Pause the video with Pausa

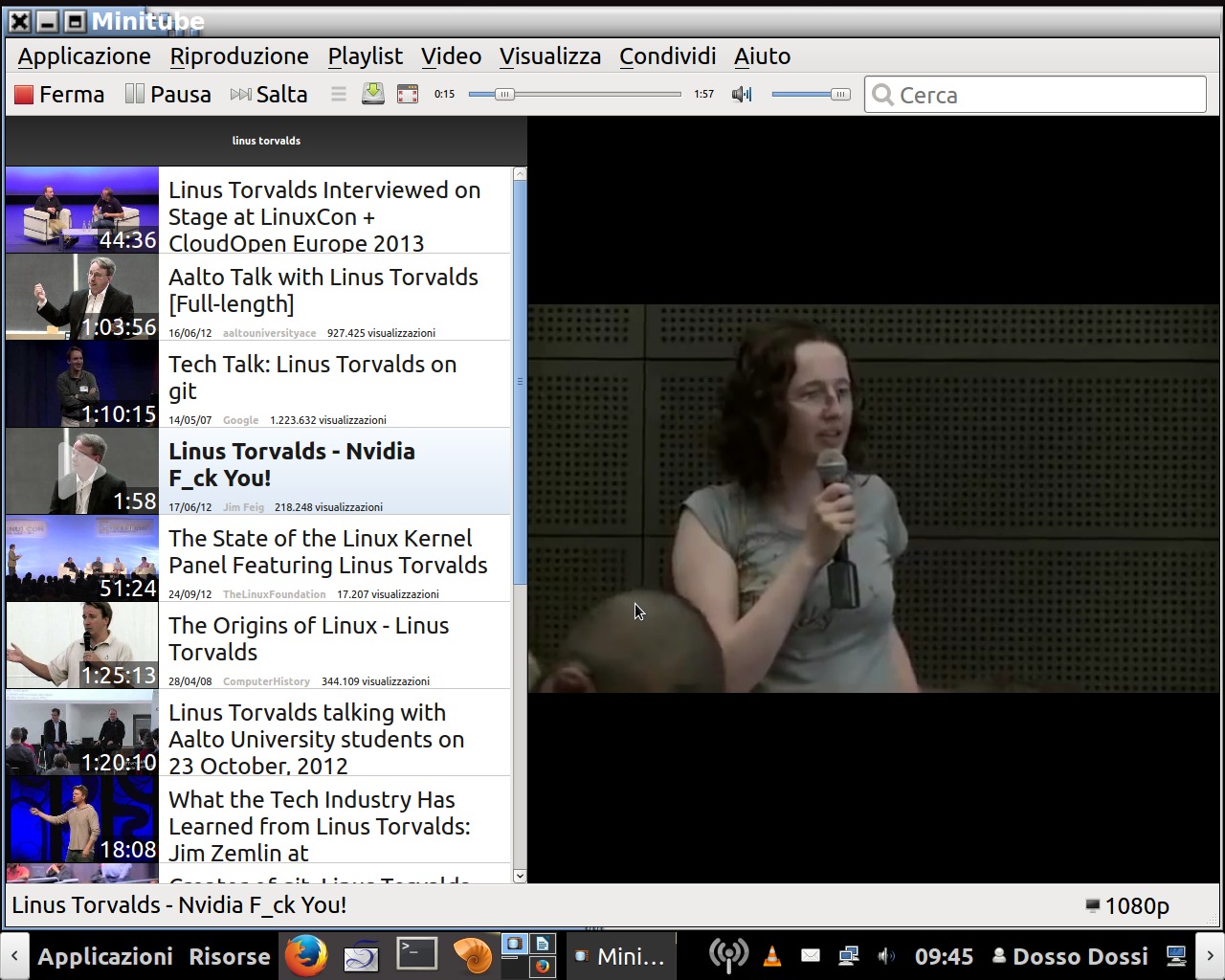[167, 94]
